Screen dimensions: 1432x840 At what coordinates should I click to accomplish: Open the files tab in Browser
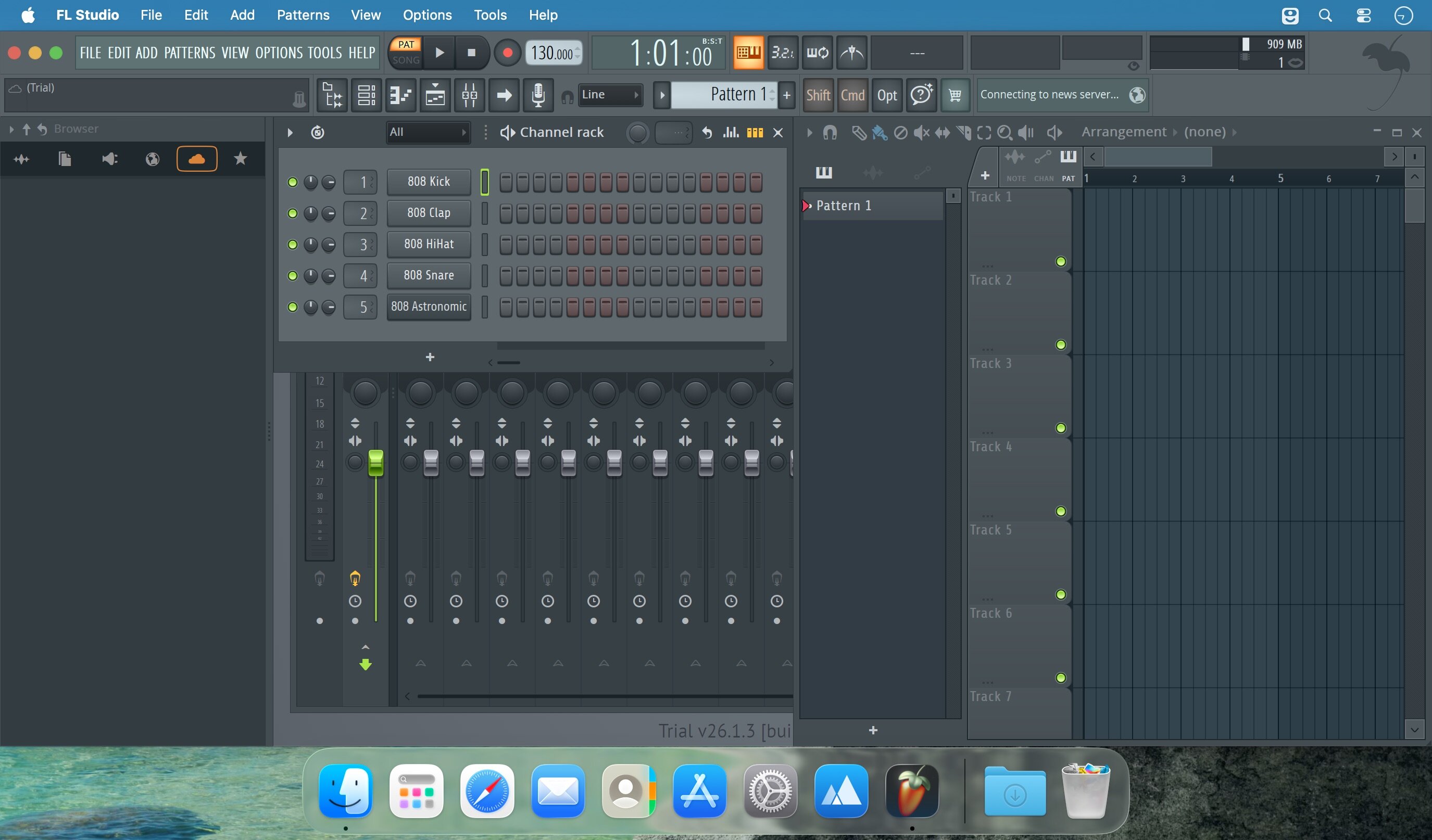[x=65, y=159]
